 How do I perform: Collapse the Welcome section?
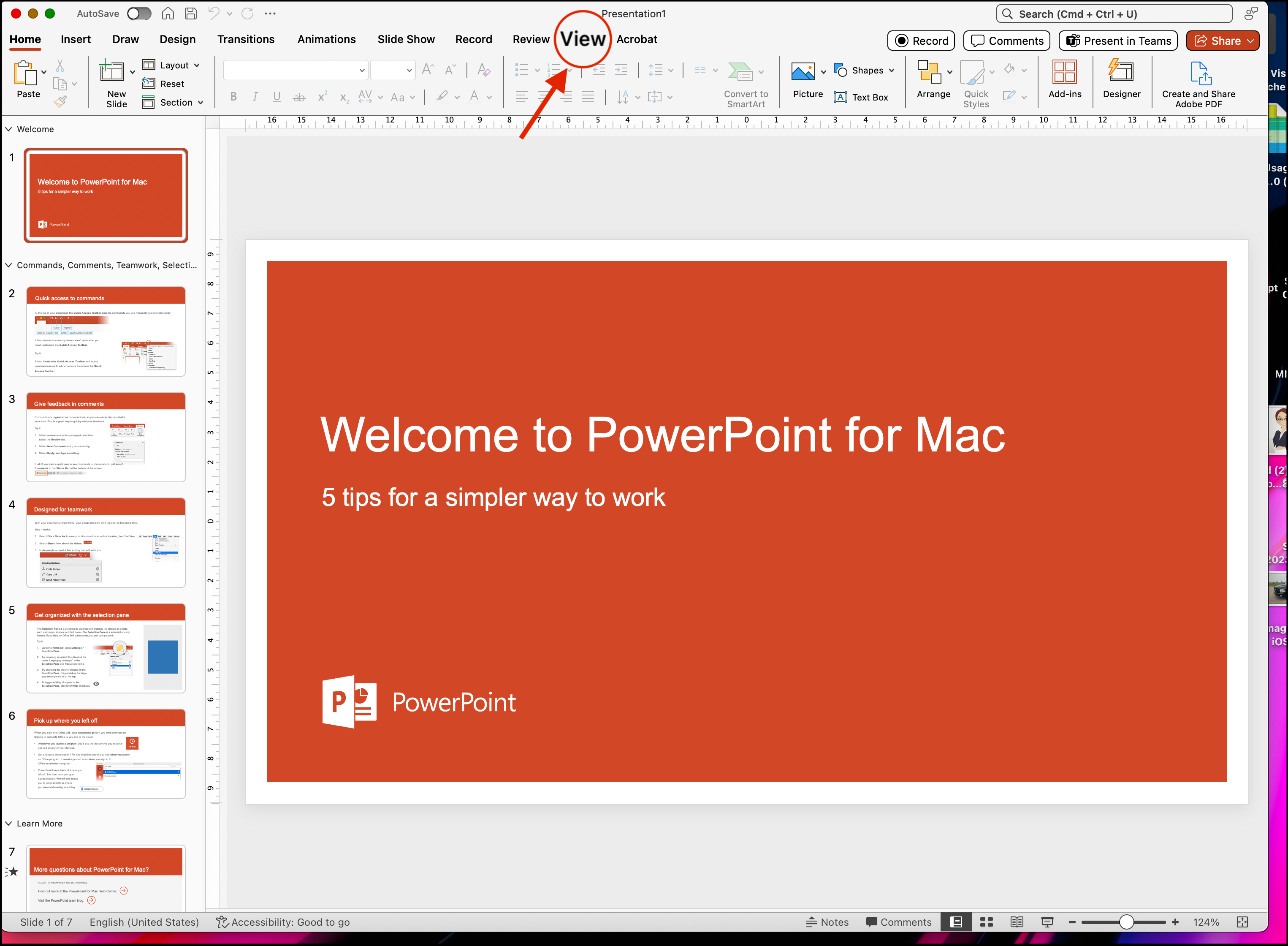click(x=9, y=129)
